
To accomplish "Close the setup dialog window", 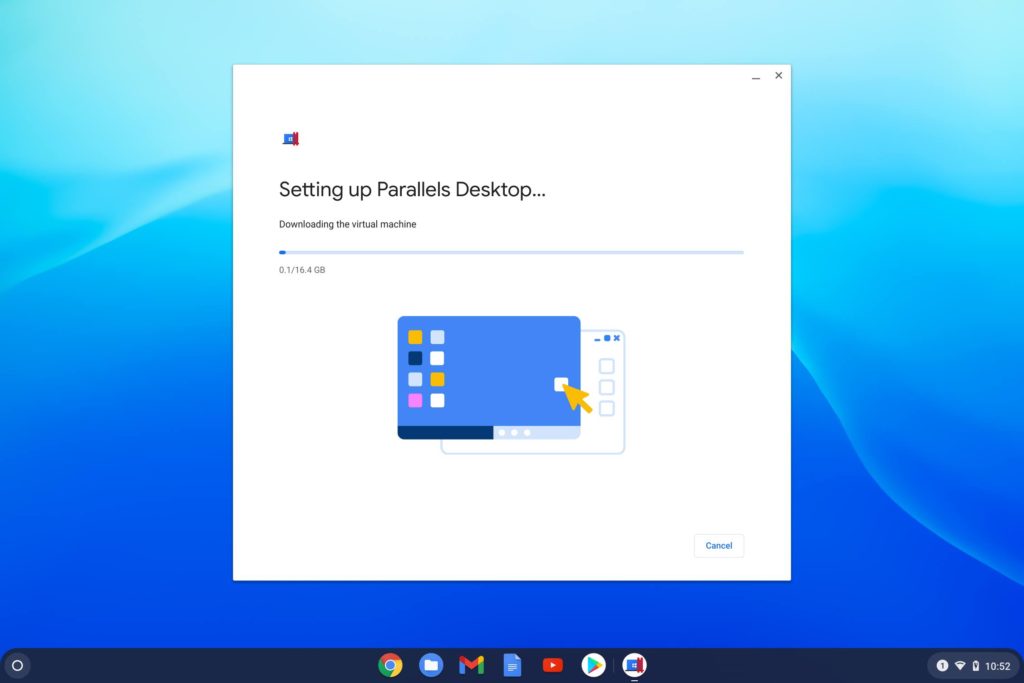I will [778, 76].
